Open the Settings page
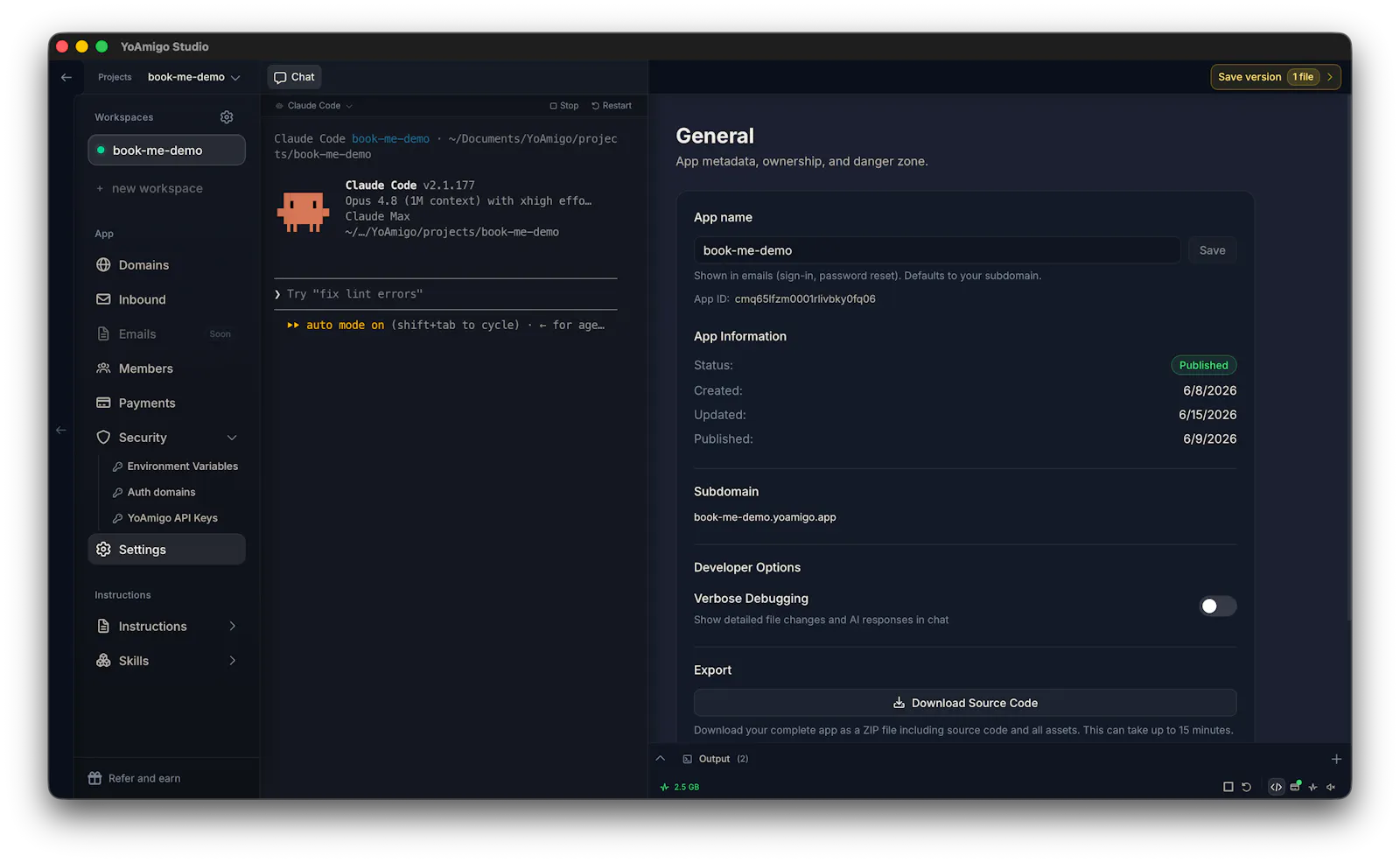Viewport: 1400px width, 863px height. pos(166,550)
